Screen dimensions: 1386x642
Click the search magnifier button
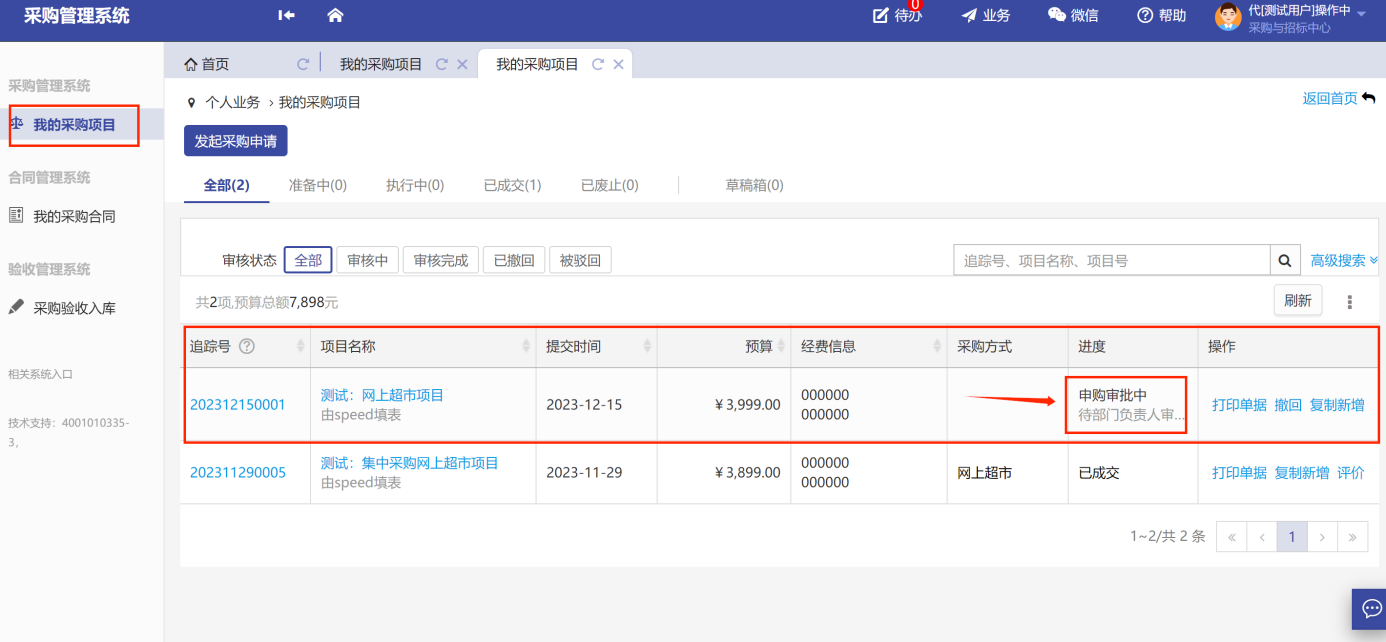1285,261
